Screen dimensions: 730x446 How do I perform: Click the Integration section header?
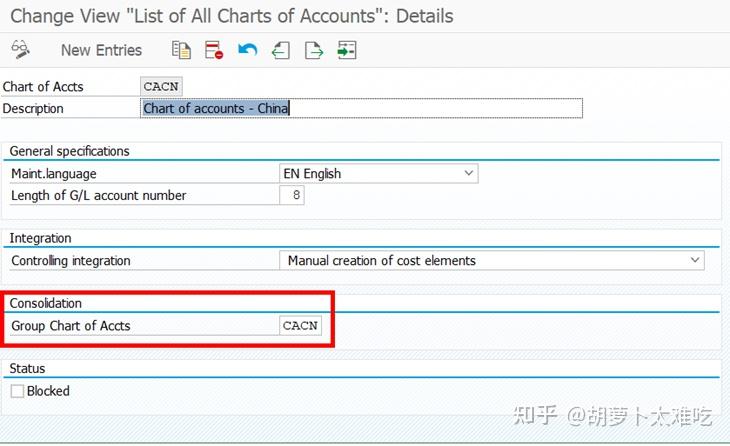coord(40,238)
